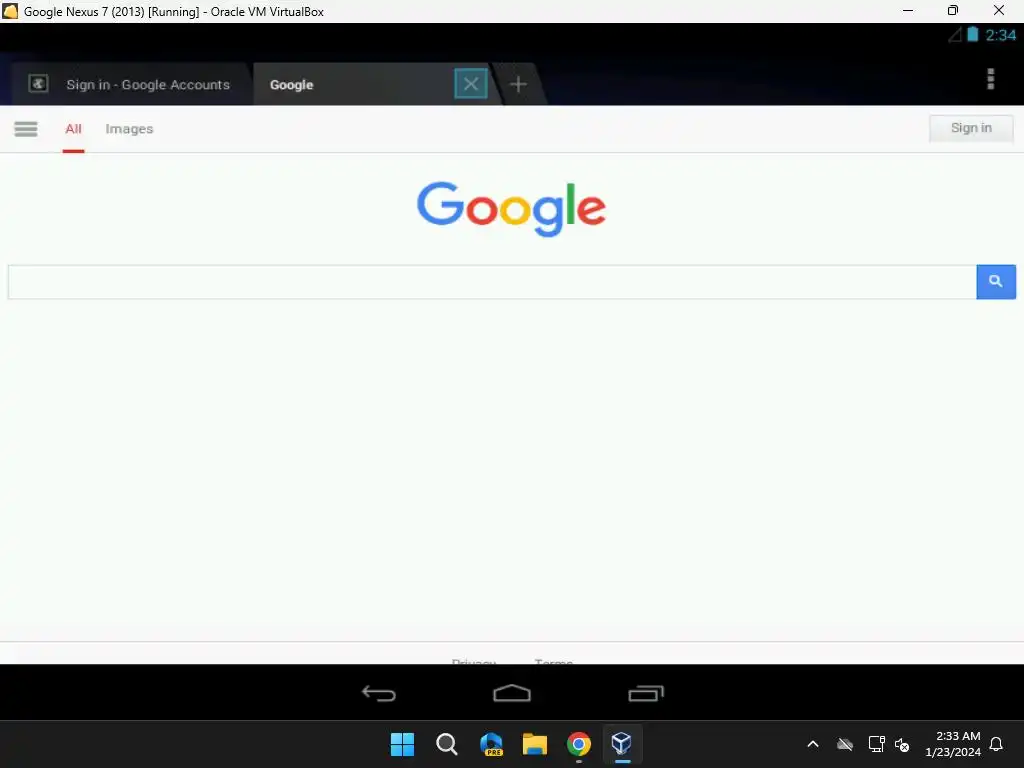Open Google Chrome from taskbar

[579, 744]
